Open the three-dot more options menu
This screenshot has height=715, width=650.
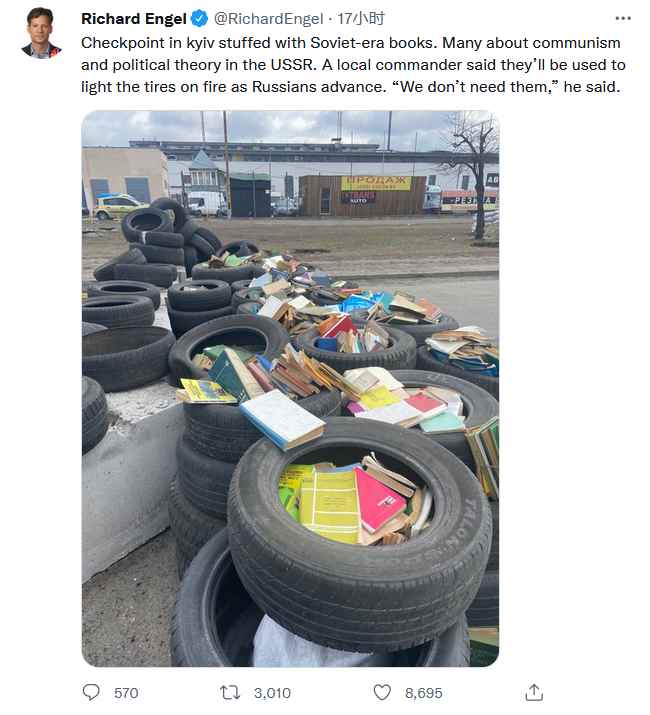(623, 19)
